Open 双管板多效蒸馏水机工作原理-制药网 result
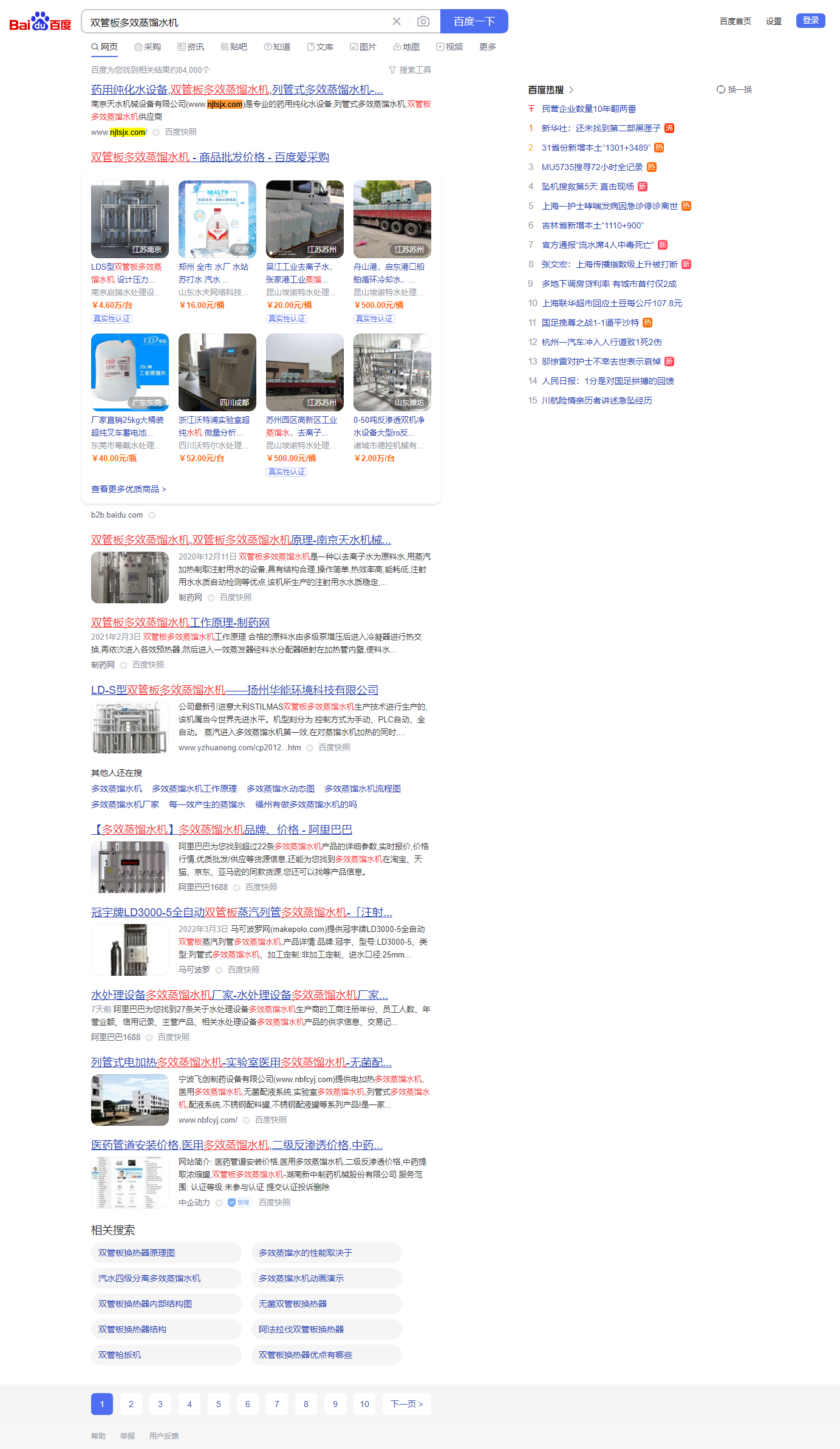840x1449 pixels. [180, 622]
